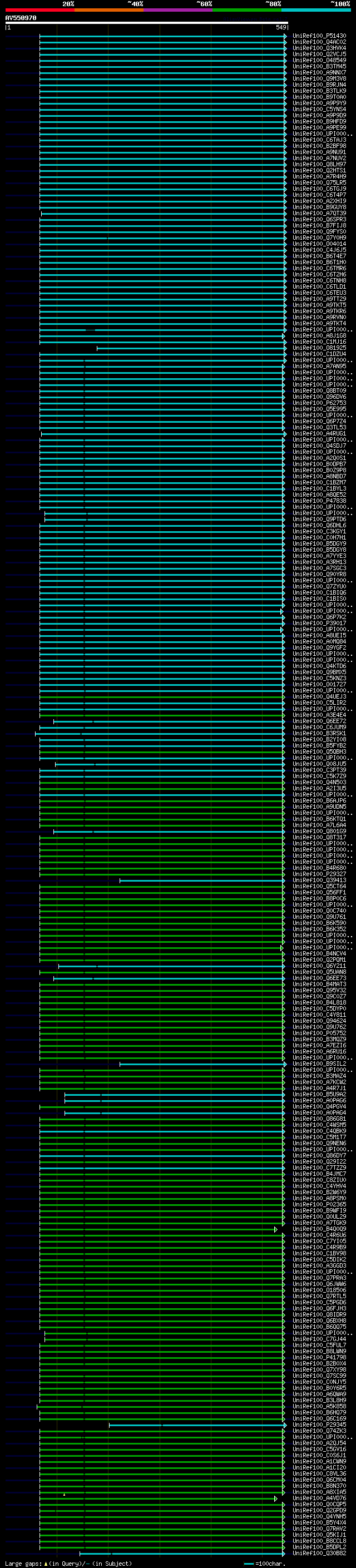356x1568 pixels.
Task: Select the UniRef100_A9P9D9 label
Action: 319,115
